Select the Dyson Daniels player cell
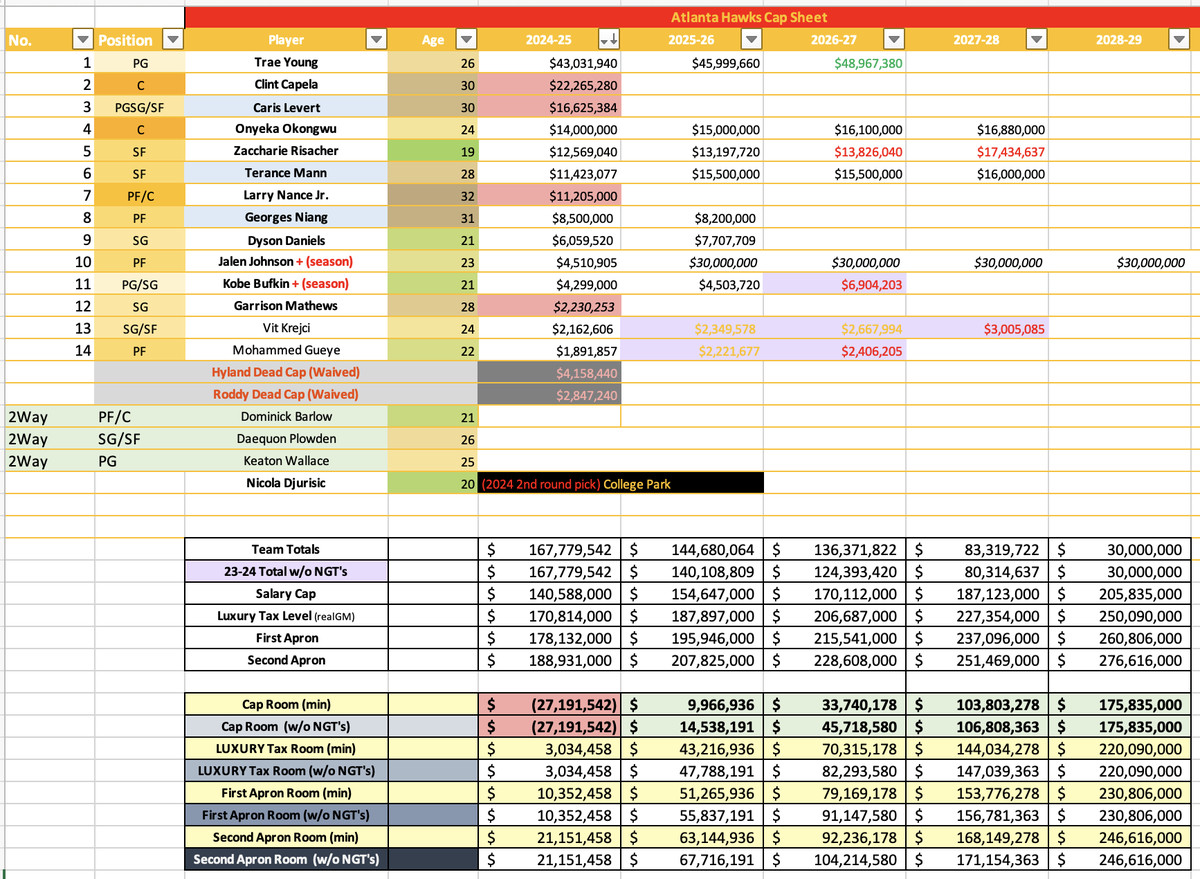The width and height of the screenshot is (1200, 879). (x=286, y=240)
